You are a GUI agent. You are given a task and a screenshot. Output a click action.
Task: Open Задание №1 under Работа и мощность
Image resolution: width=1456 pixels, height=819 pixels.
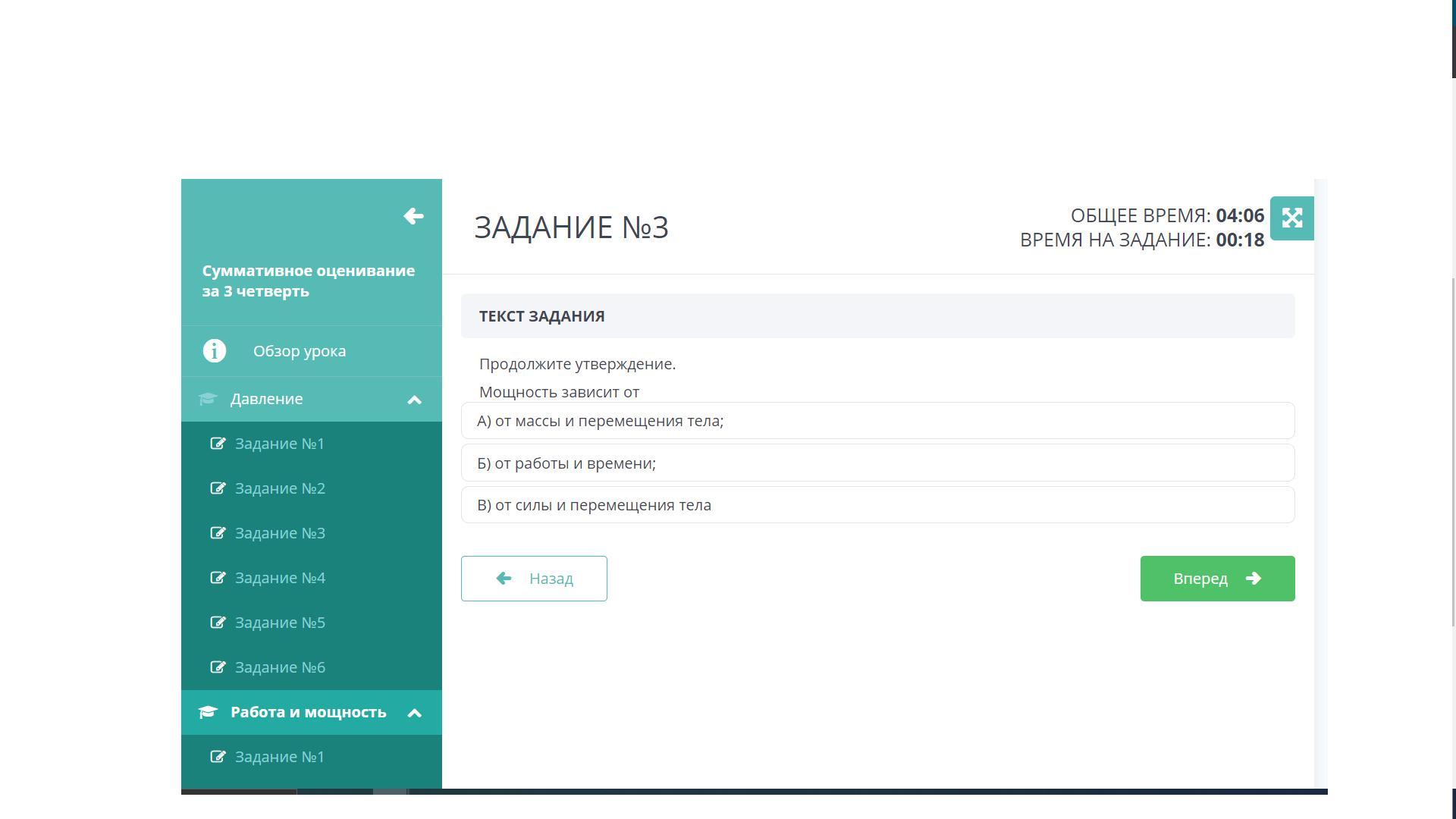[x=280, y=757]
